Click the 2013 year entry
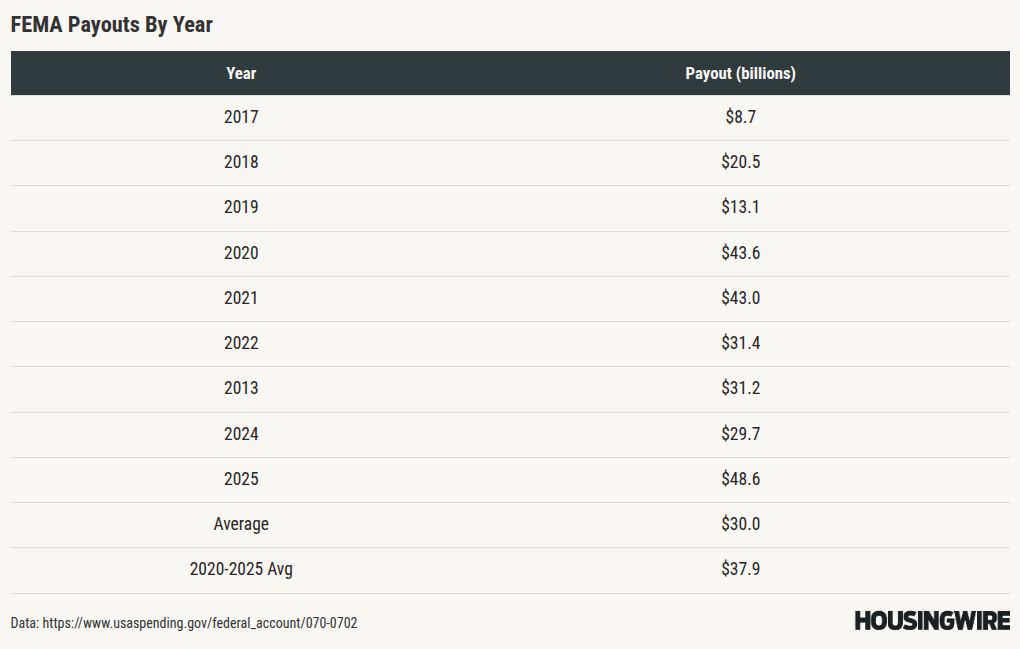 [x=241, y=388]
